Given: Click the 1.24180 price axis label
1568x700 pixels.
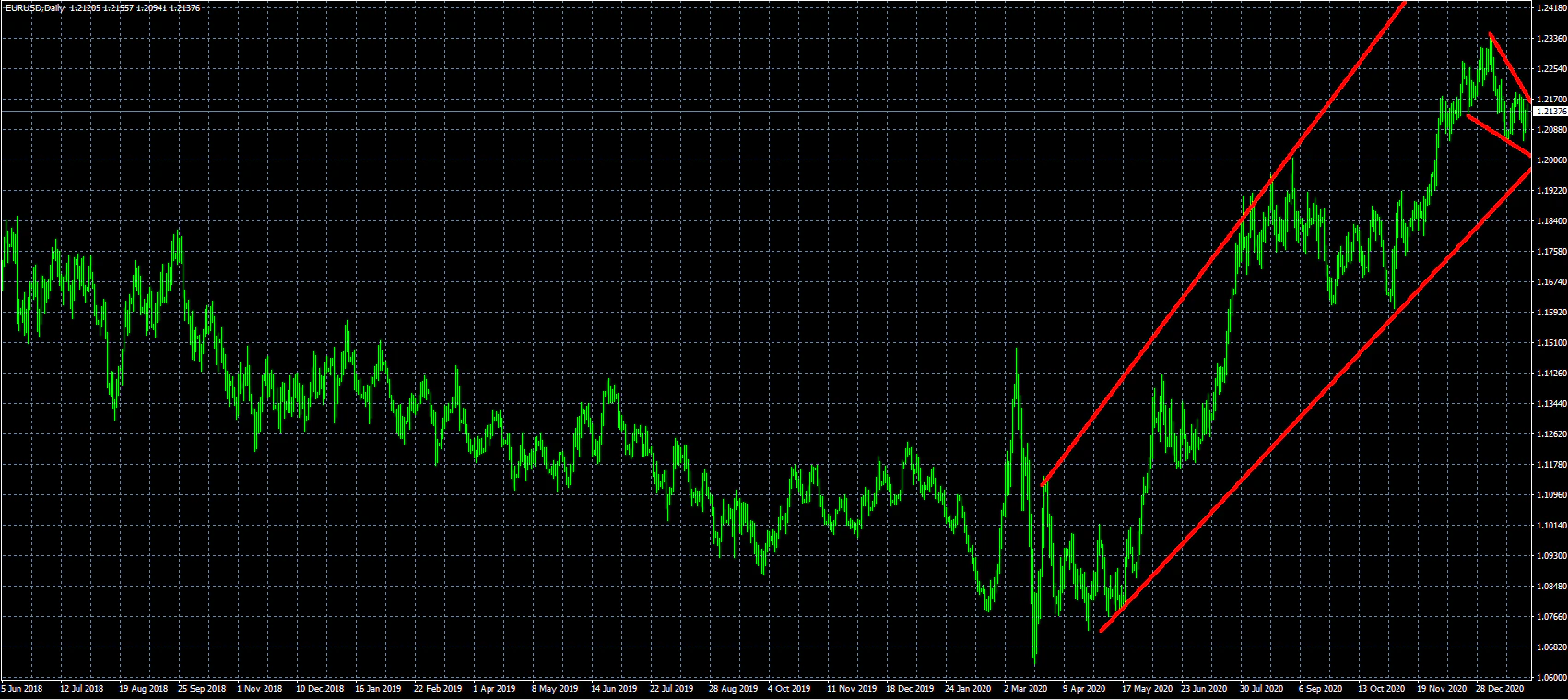Looking at the screenshot, I should (x=1550, y=8).
